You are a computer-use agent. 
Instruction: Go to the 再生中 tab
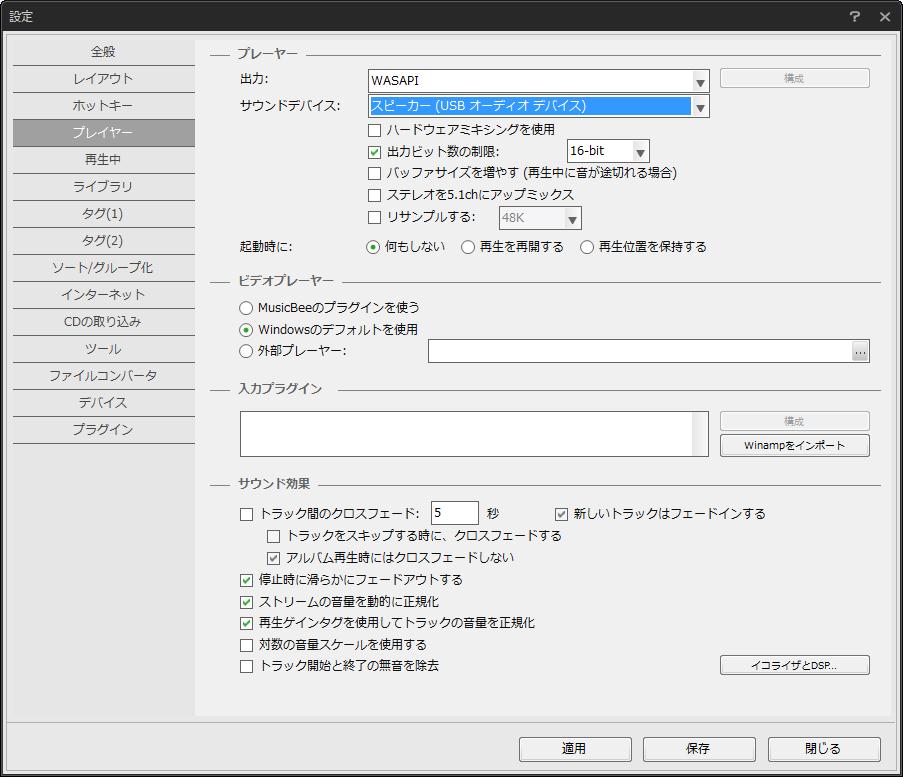104,160
